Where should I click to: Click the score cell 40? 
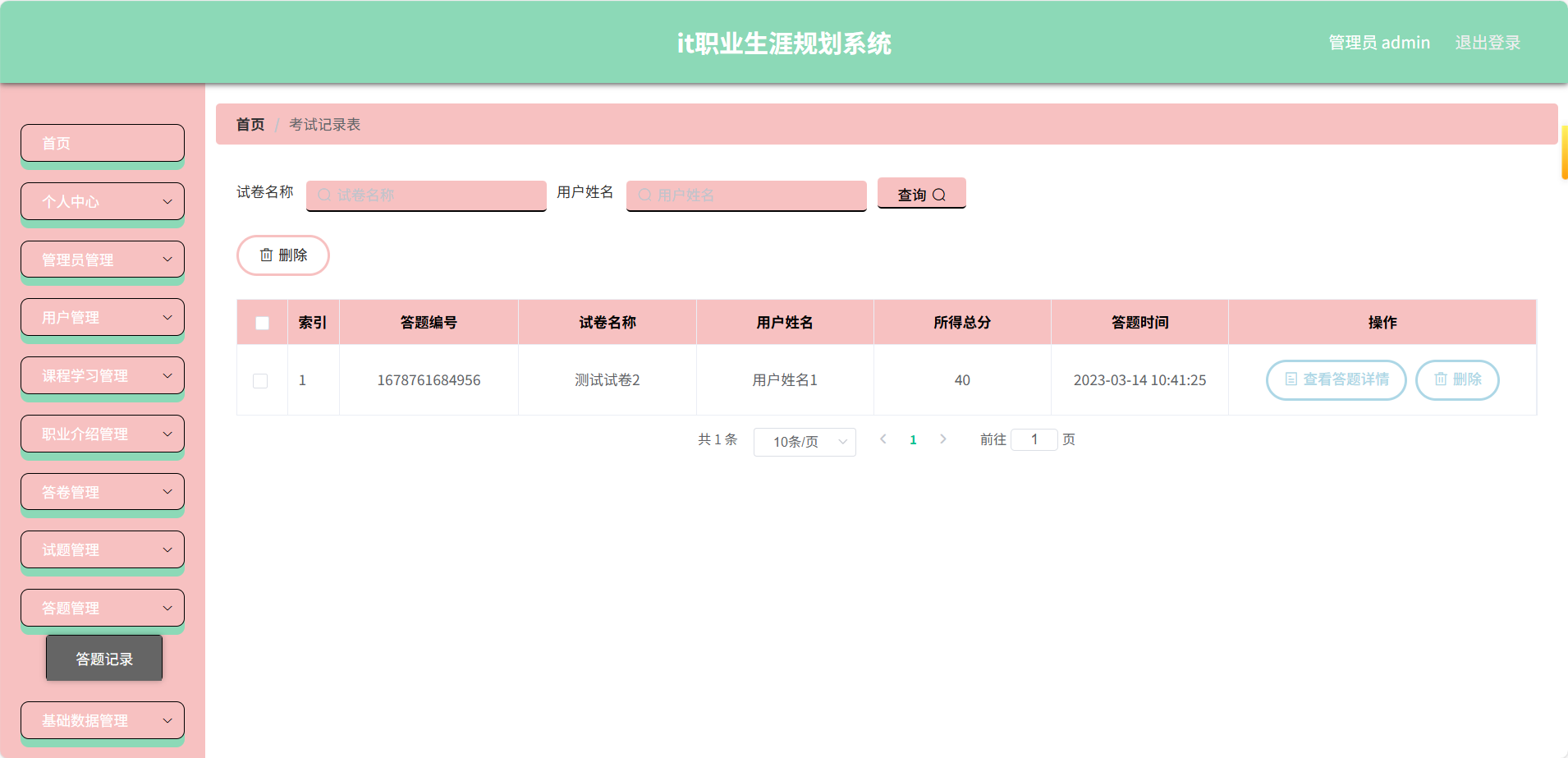[x=962, y=380]
